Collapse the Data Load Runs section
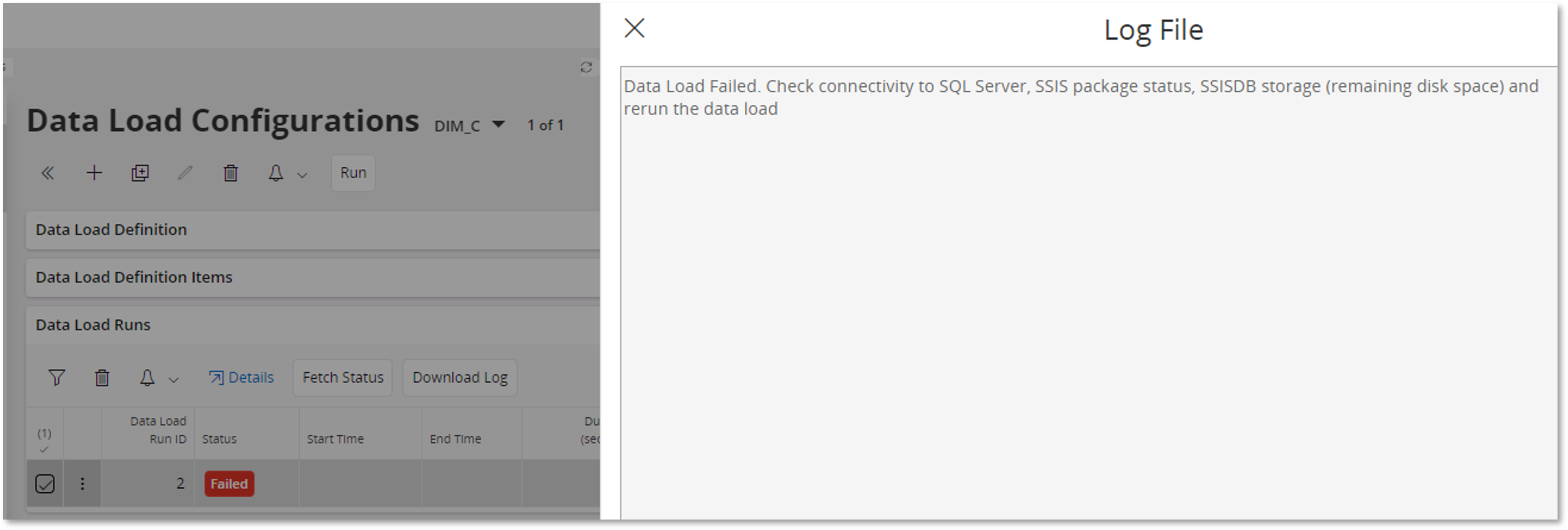Screen dimensions: 1568x530 click(313, 325)
